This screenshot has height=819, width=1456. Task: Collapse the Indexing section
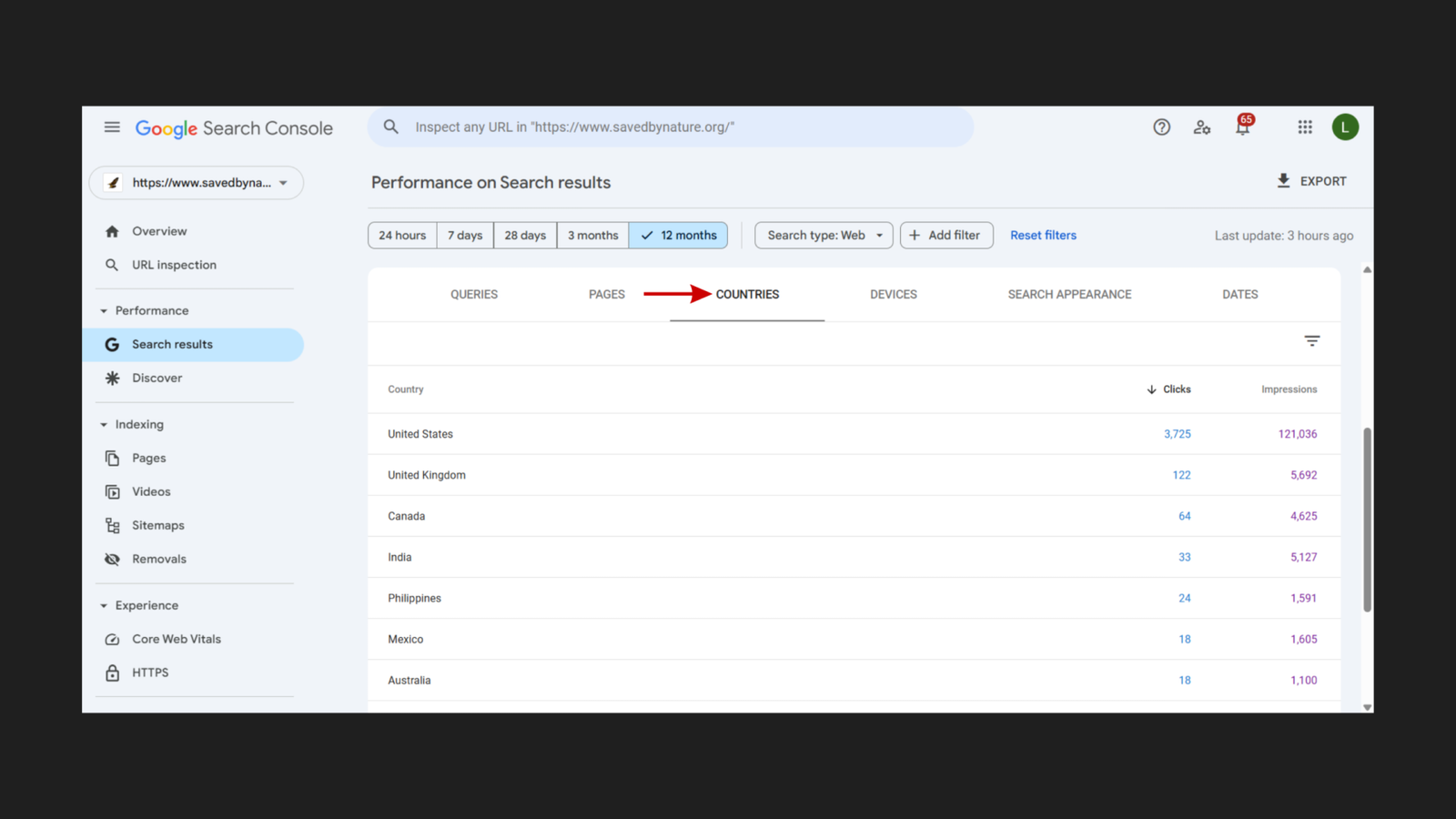tap(105, 424)
